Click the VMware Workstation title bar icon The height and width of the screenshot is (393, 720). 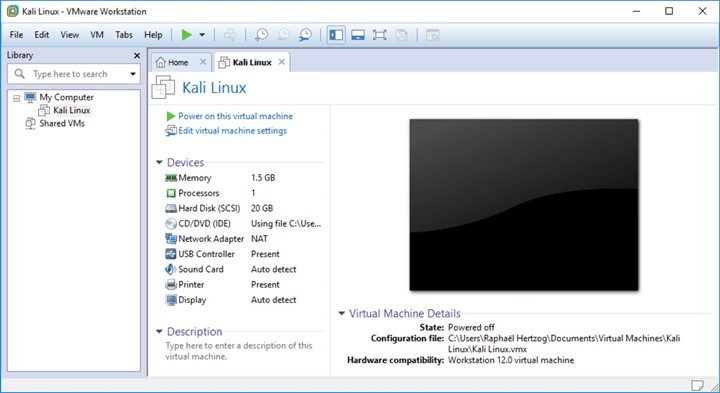pyautogui.click(x=12, y=11)
